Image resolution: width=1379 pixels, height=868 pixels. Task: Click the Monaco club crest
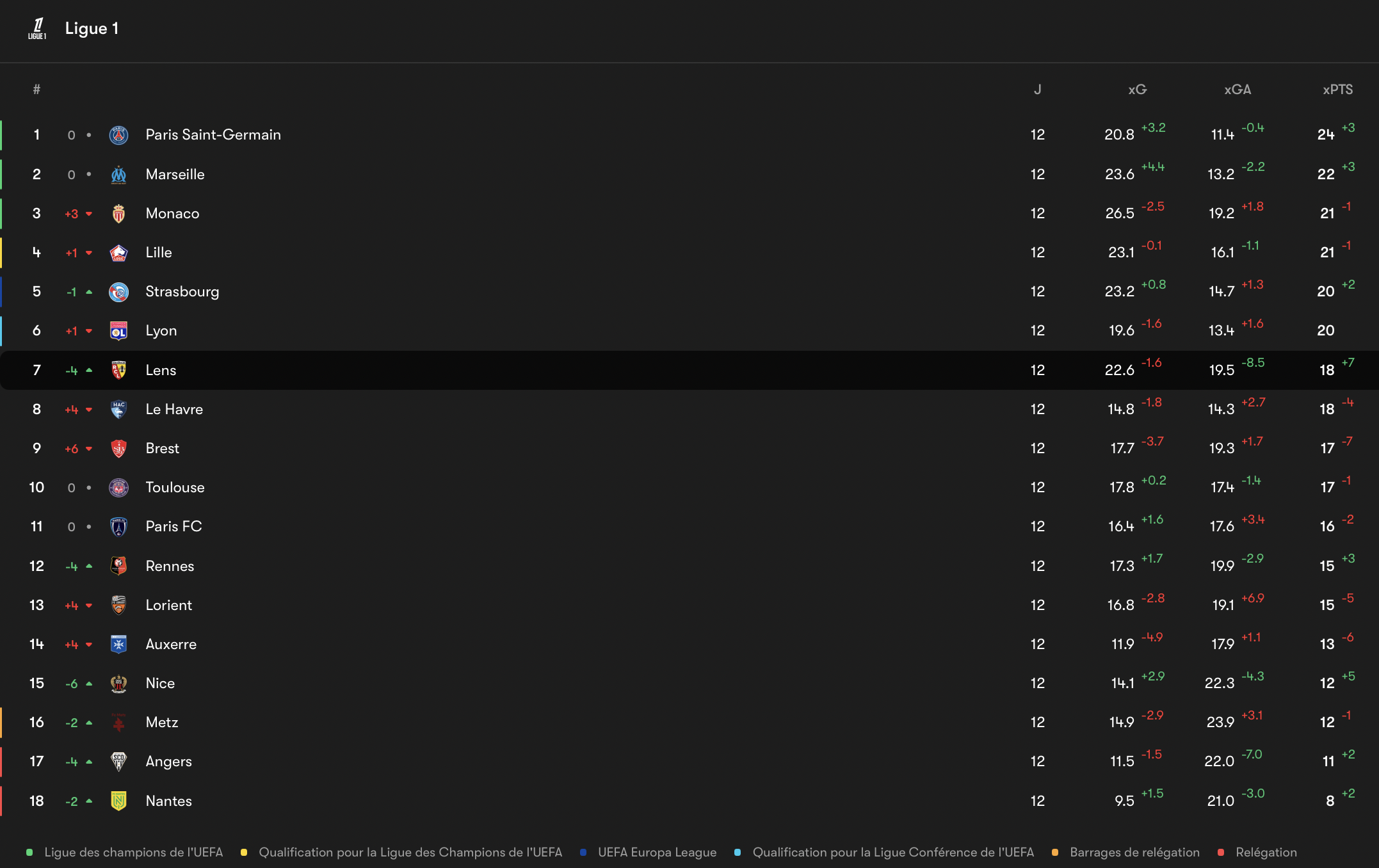(x=118, y=213)
